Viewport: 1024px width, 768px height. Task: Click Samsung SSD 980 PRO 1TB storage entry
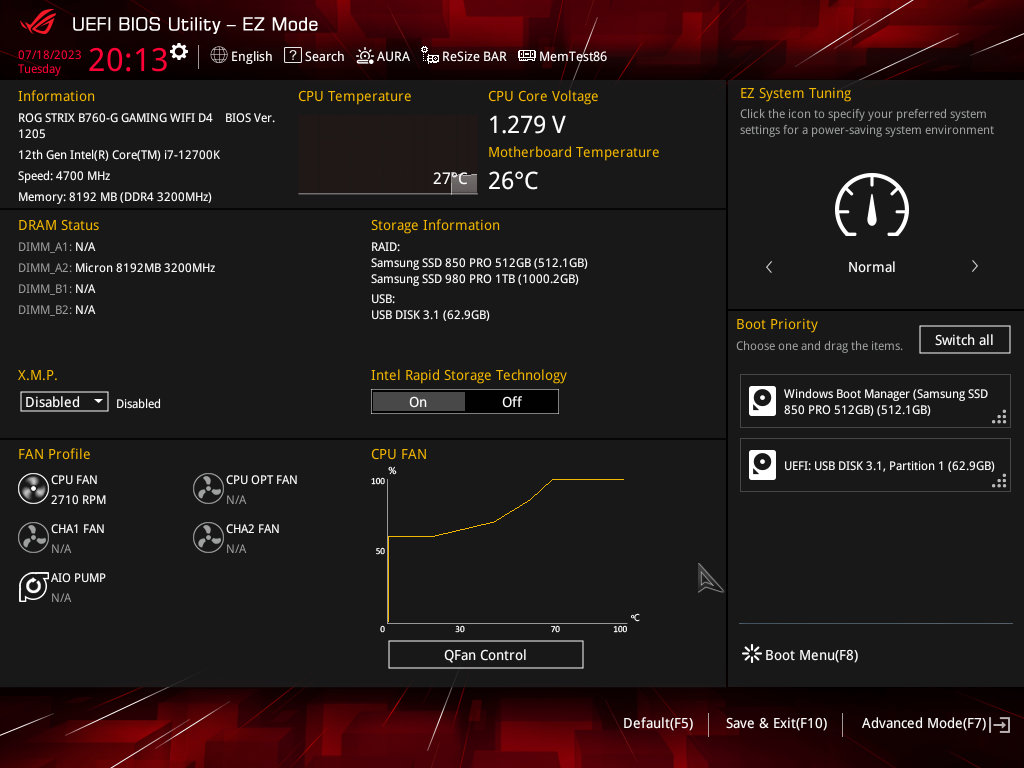point(475,279)
